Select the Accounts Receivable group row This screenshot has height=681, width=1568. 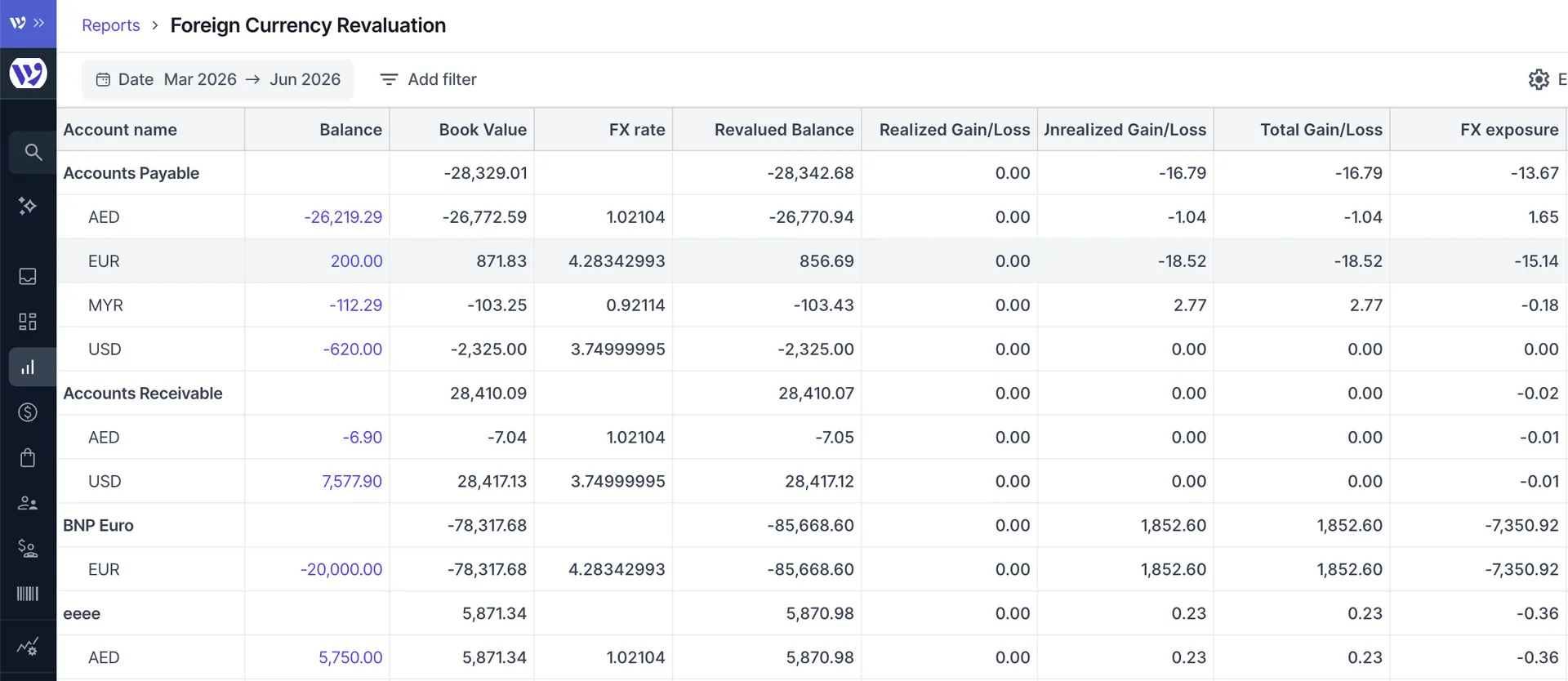[x=812, y=394]
